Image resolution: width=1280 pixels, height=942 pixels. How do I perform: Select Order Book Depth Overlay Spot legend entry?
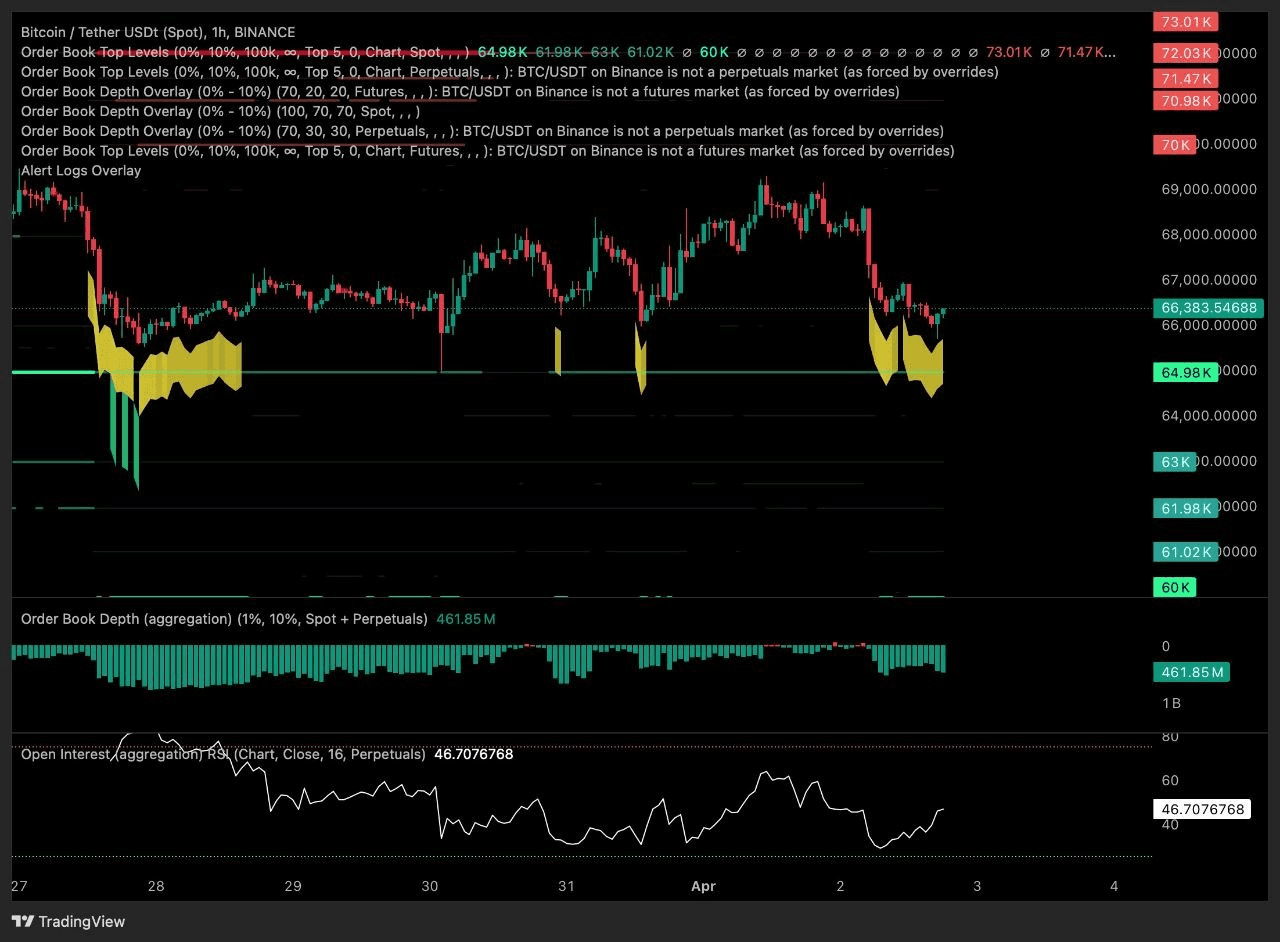tap(220, 111)
